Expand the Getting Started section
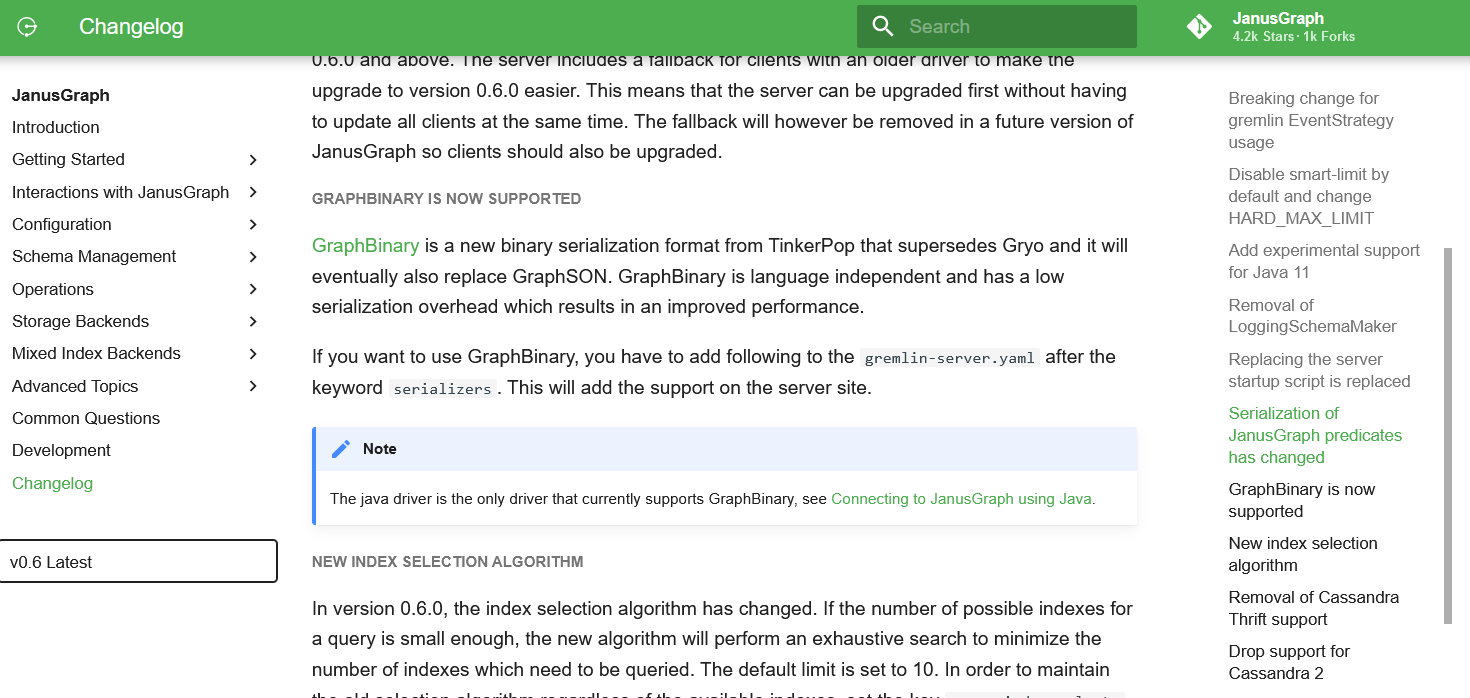The image size is (1470, 698). click(x=253, y=159)
